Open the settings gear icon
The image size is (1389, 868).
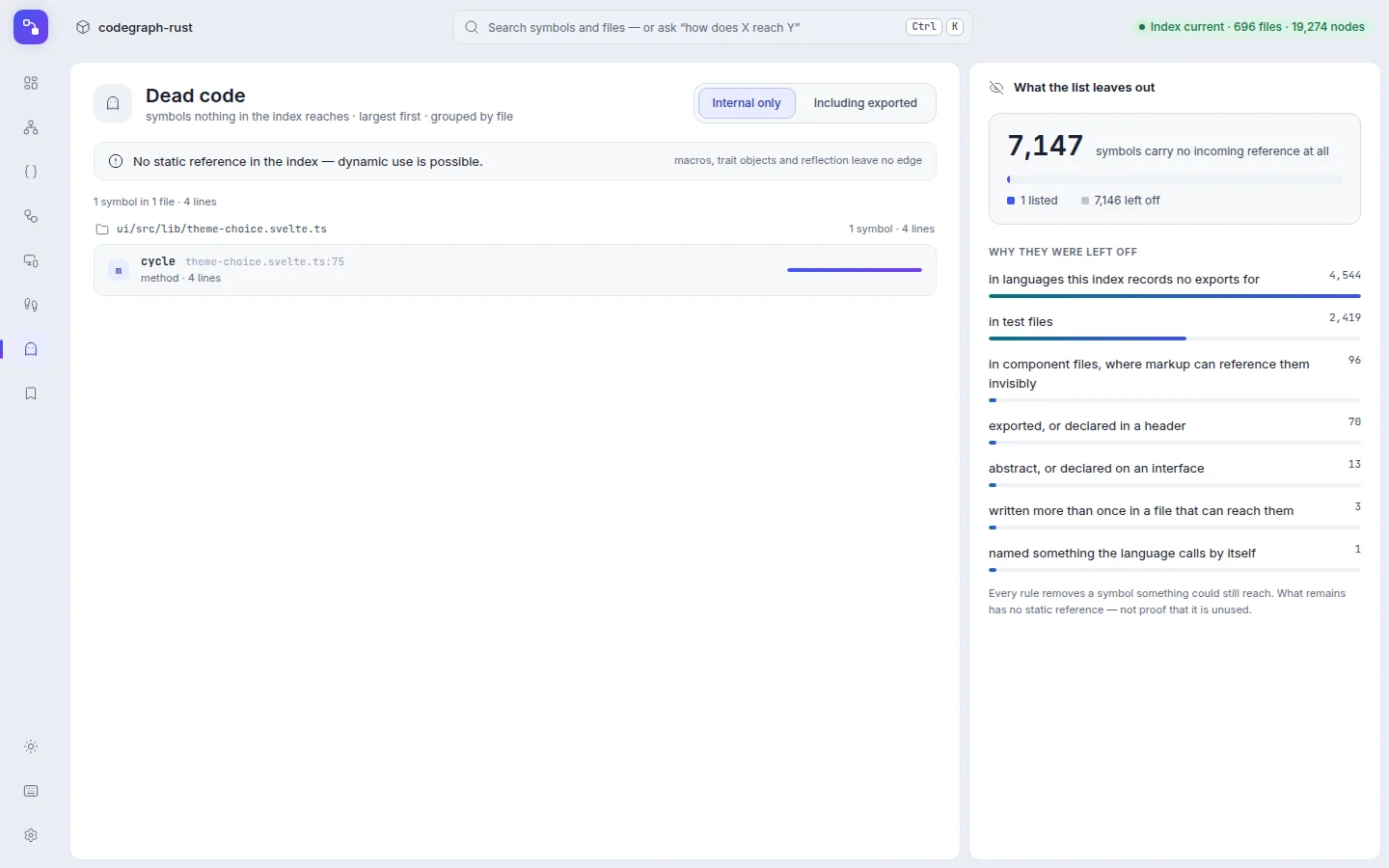click(31, 835)
